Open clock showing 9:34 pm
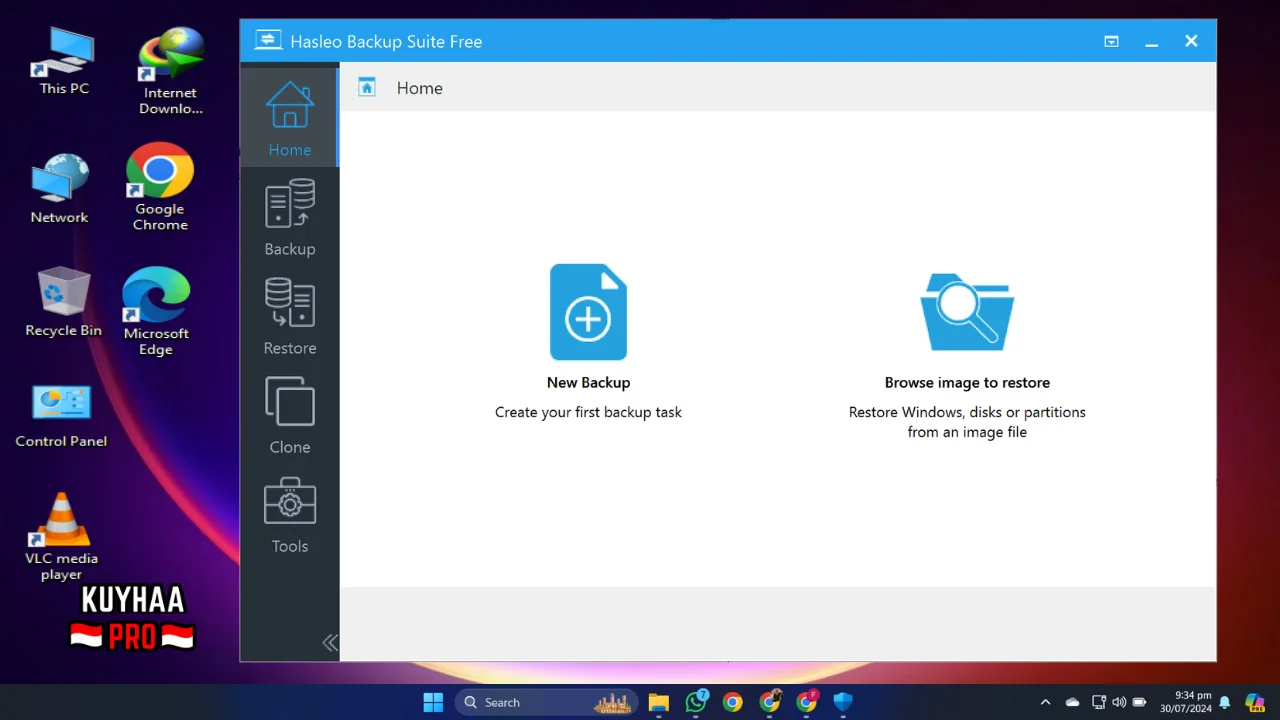The width and height of the screenshot is (1280, 720). coord(1186,702)
